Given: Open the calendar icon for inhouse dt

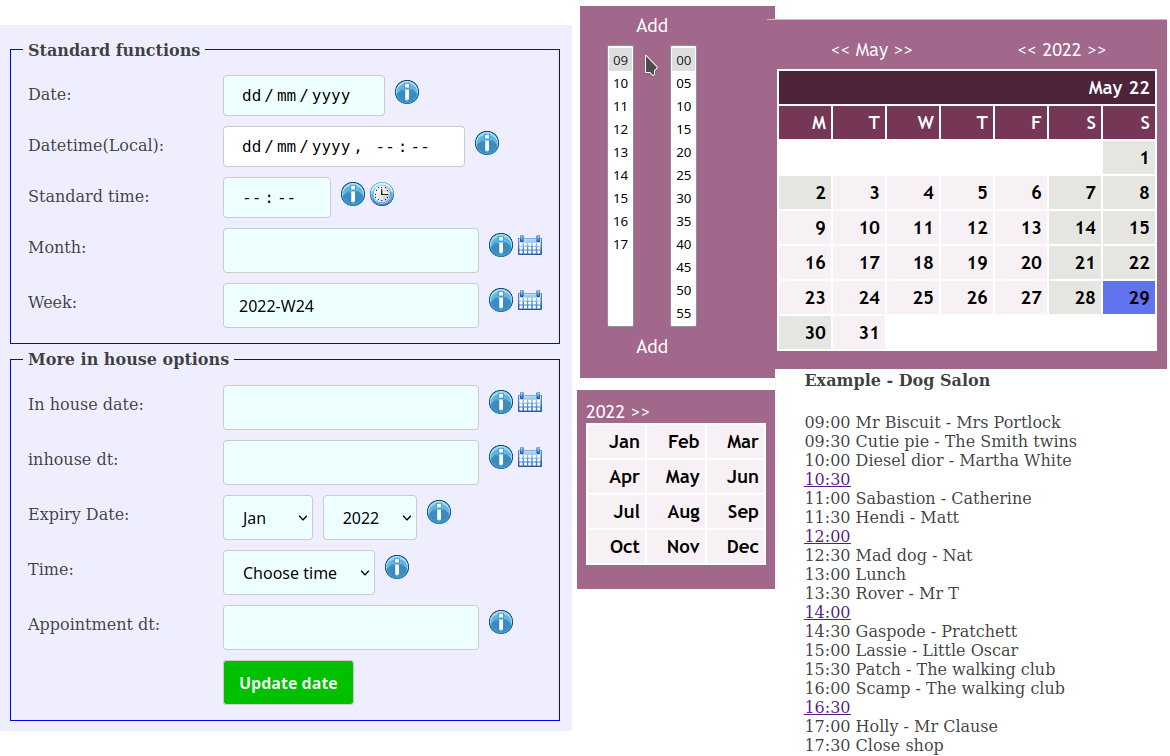Looking at the screenshot, I should (530, 457).
